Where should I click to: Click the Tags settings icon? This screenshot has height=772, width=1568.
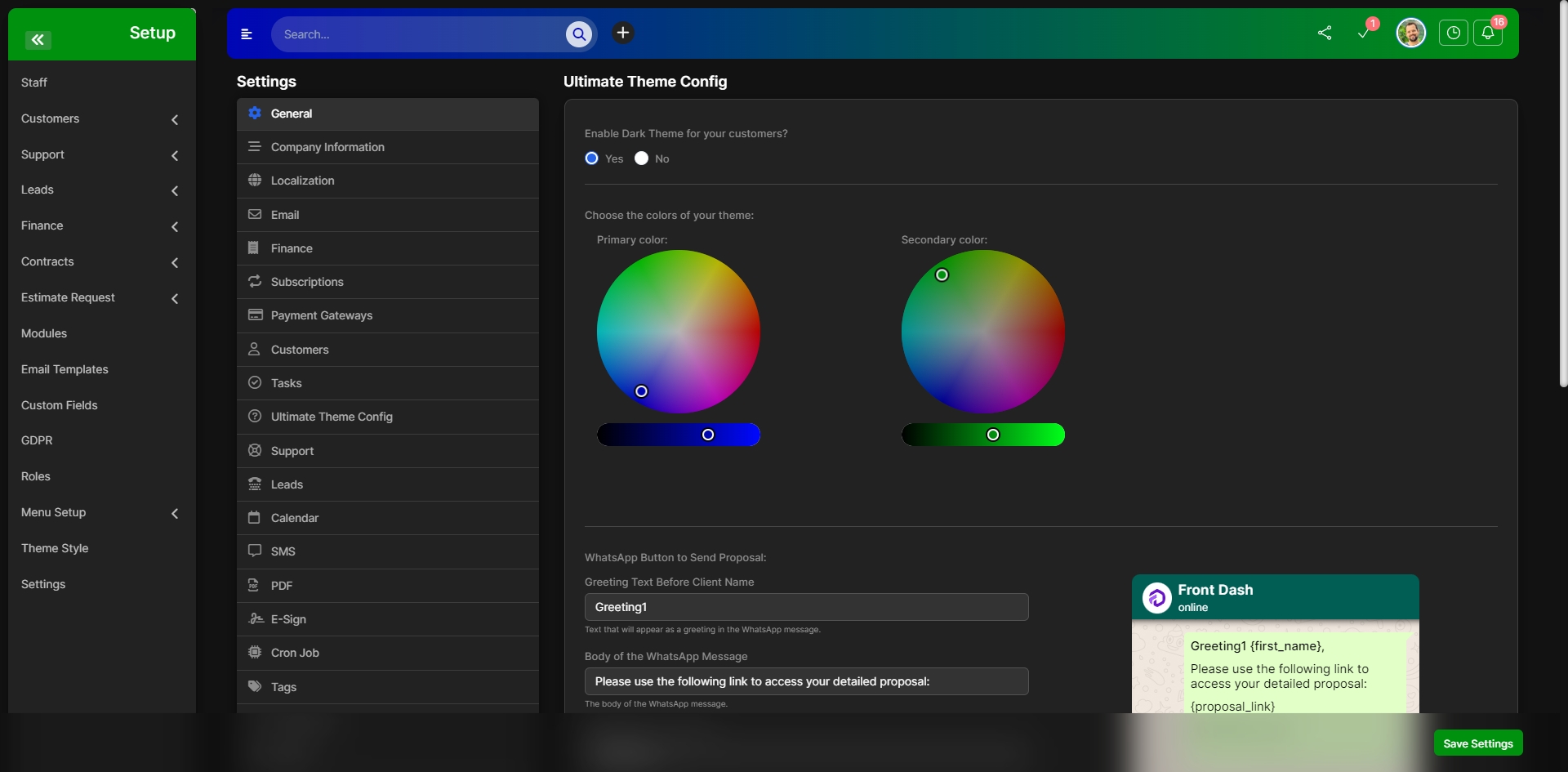[x=255, y=687]
